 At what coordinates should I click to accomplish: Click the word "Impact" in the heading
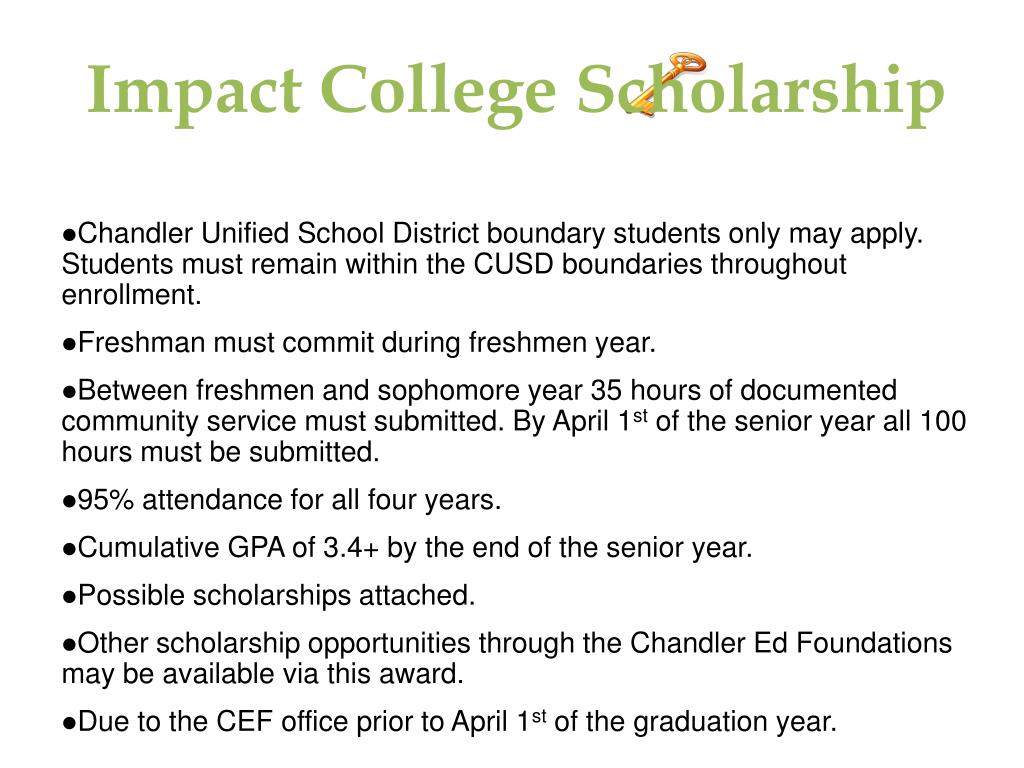(194, 92)
